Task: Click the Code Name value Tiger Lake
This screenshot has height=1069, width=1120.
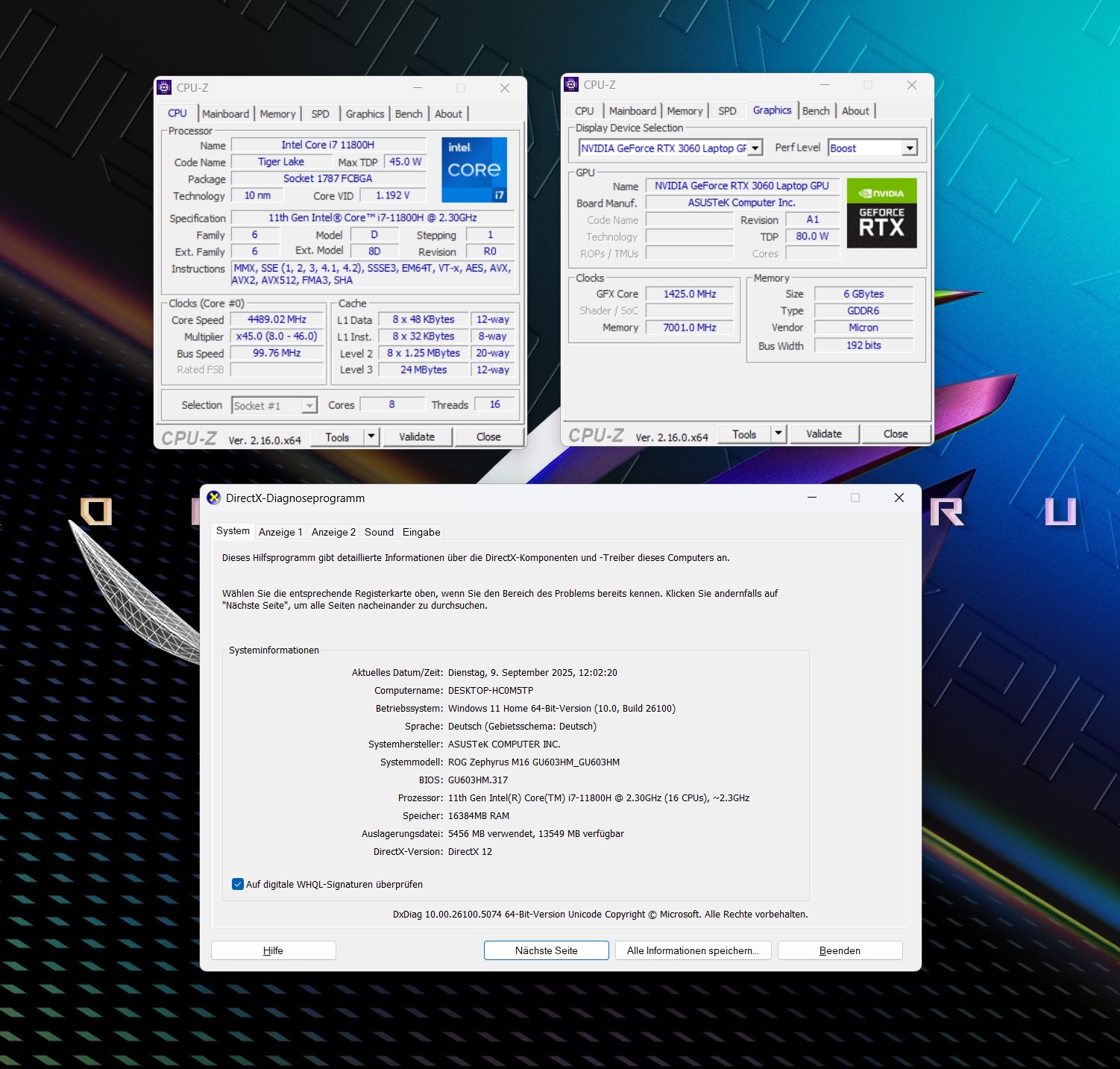Action: [x=281, y=162]
